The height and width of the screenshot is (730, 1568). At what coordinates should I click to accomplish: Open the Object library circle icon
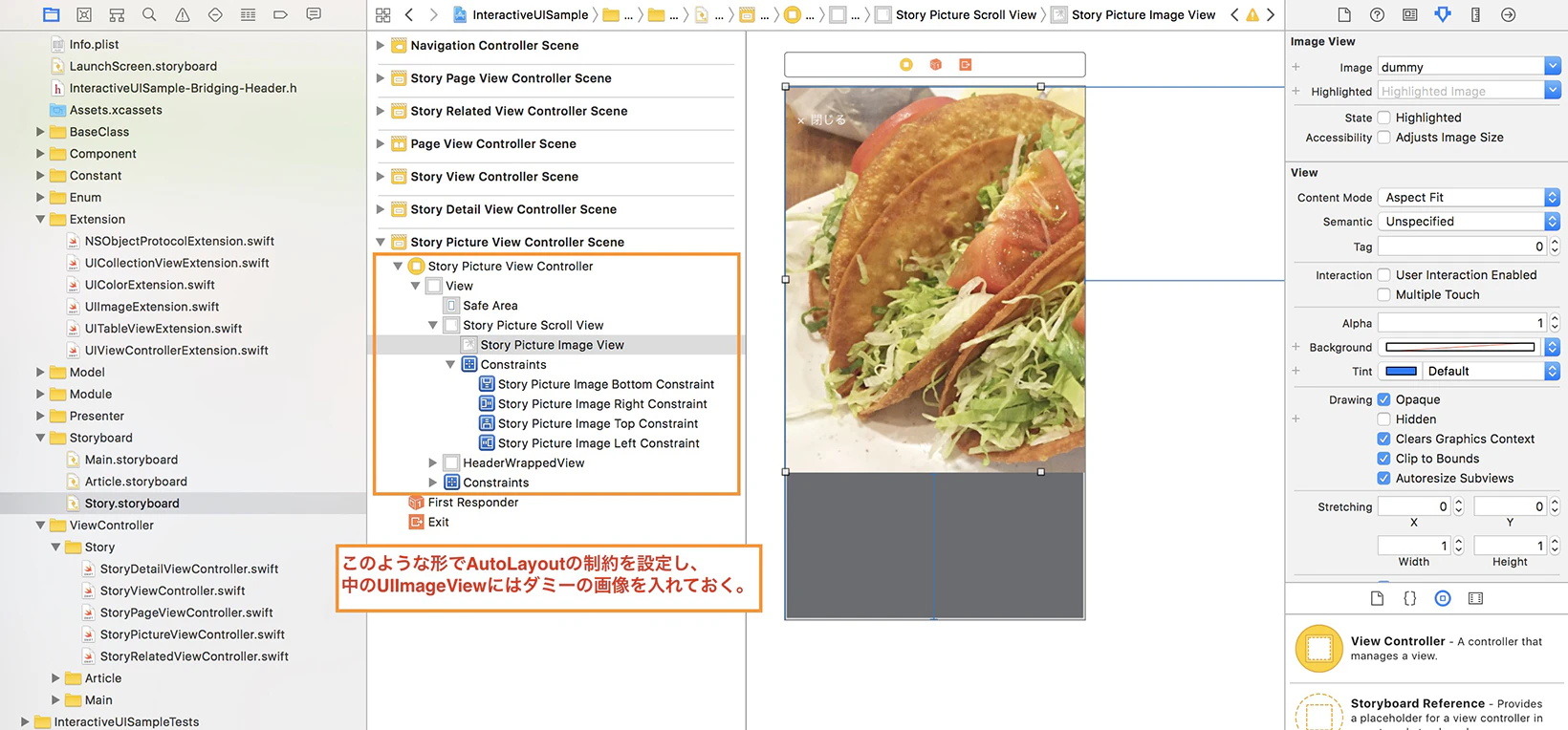click(x=1443, y=598)
